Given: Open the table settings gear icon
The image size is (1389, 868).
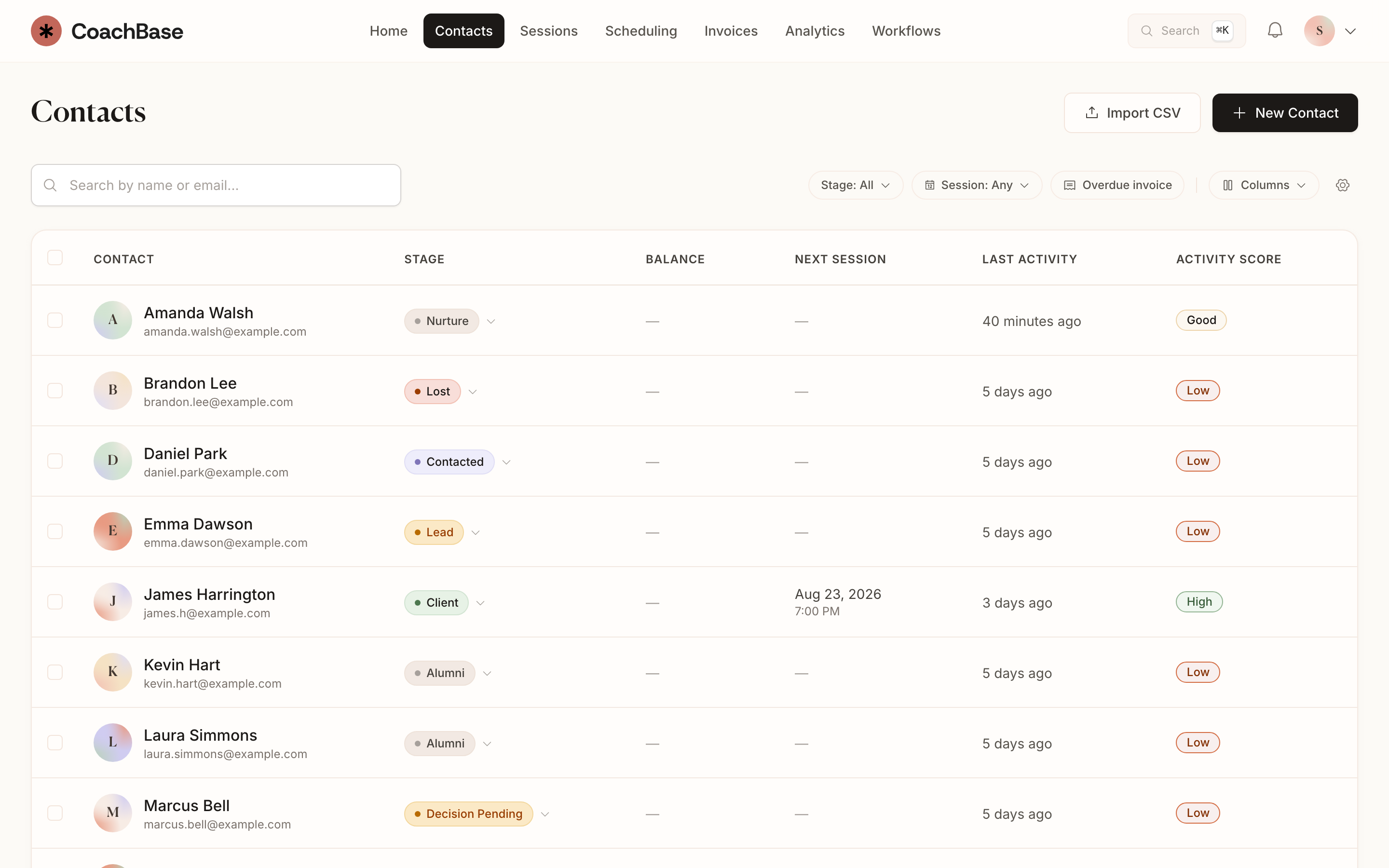Looking at the screenshot, I should [x=1343, y=185].
